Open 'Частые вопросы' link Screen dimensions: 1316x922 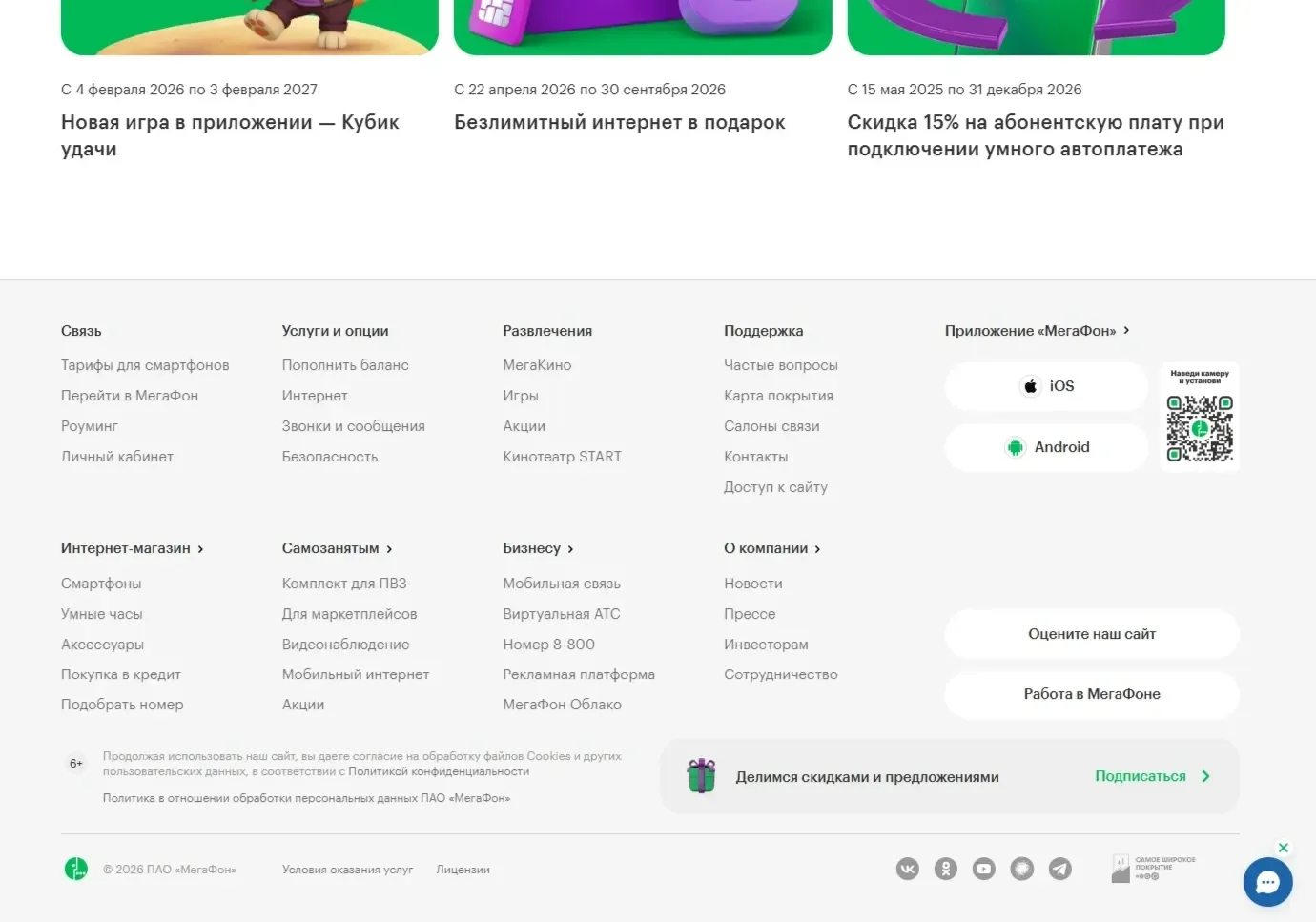[781, 365]
